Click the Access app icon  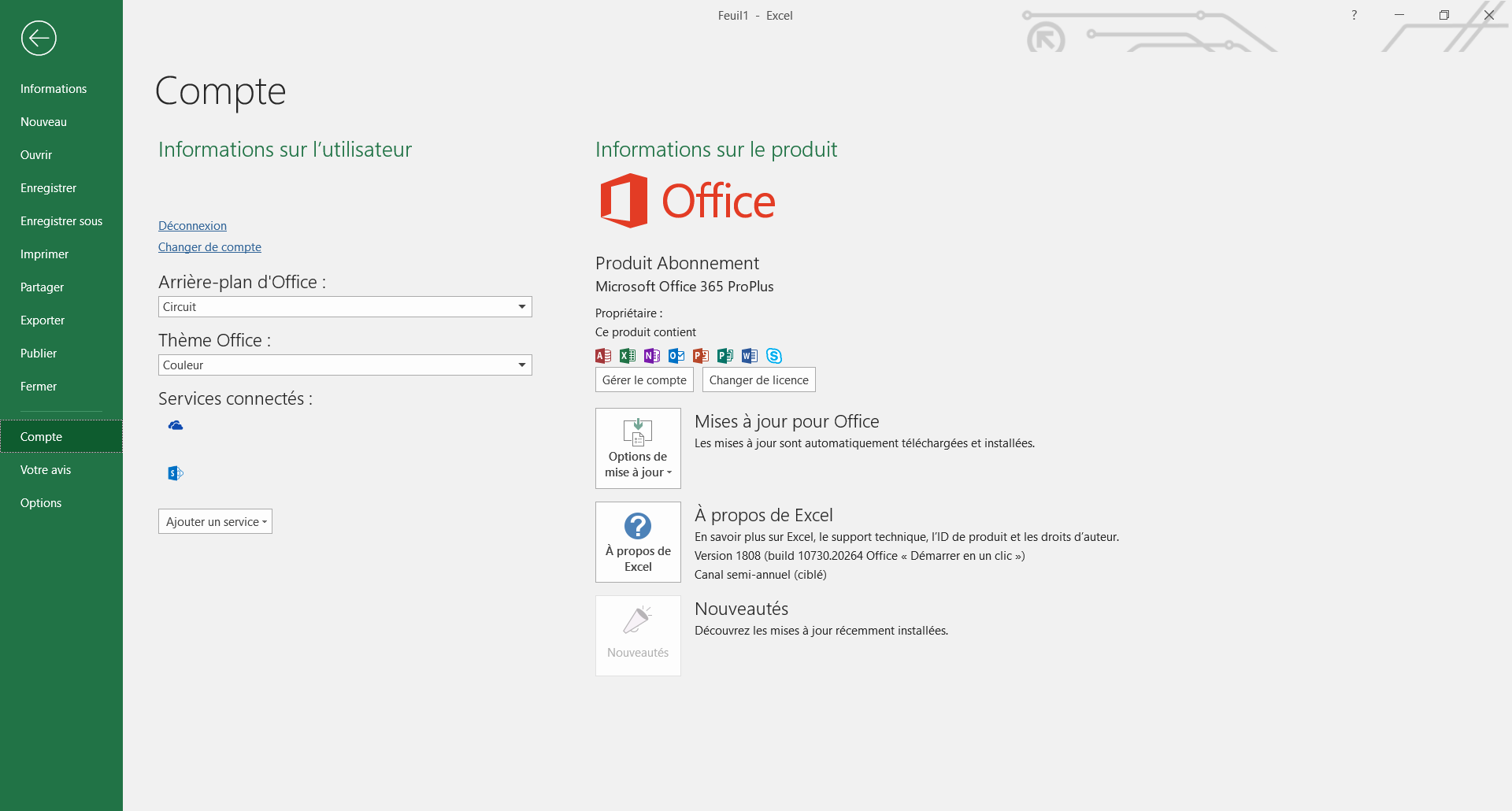pyautogui.click(x=603, y=356)
